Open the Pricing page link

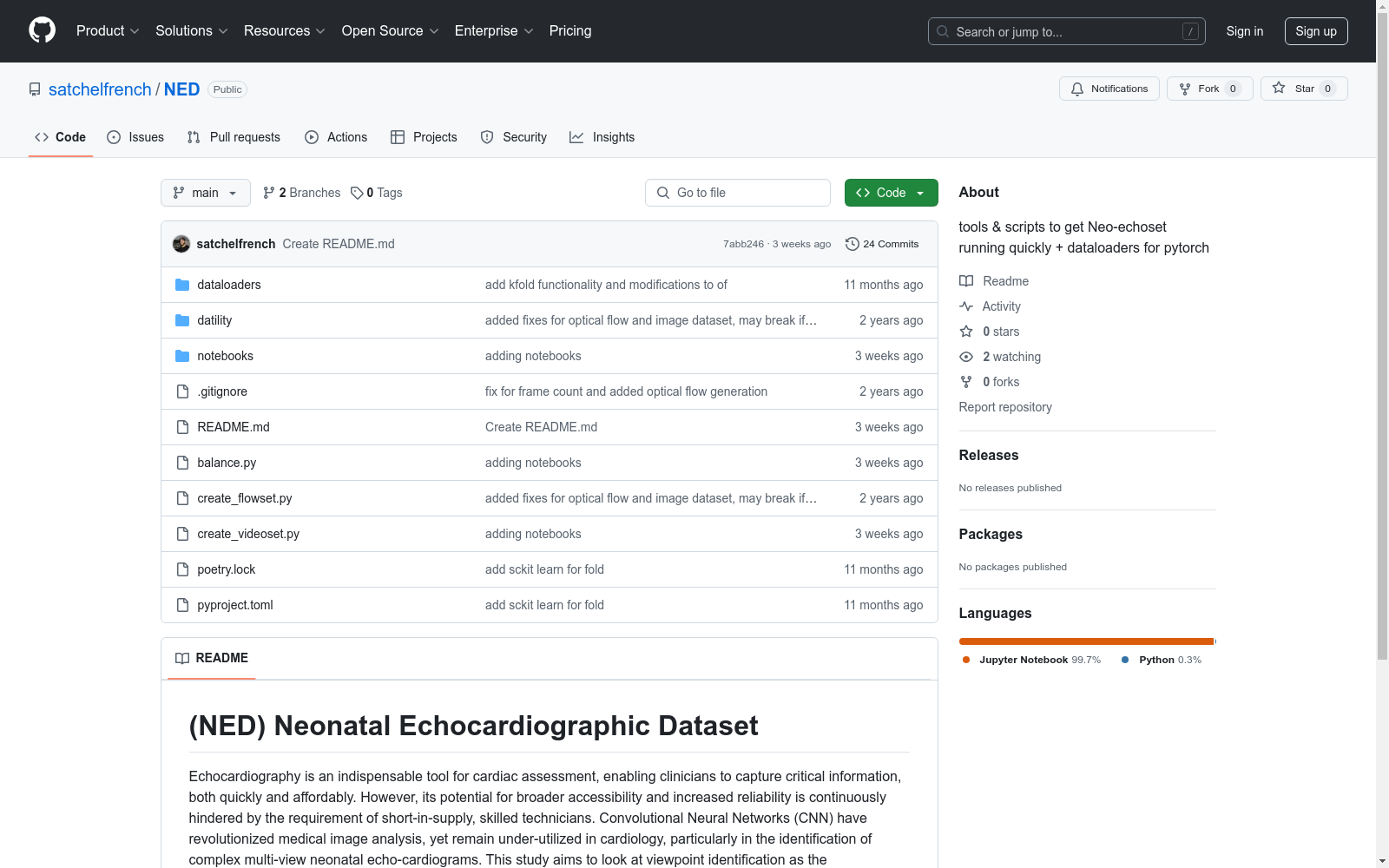(570, 31)
